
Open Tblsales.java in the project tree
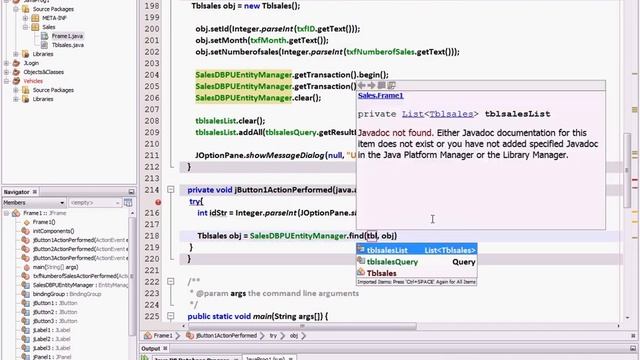click(x=68, y=45)
